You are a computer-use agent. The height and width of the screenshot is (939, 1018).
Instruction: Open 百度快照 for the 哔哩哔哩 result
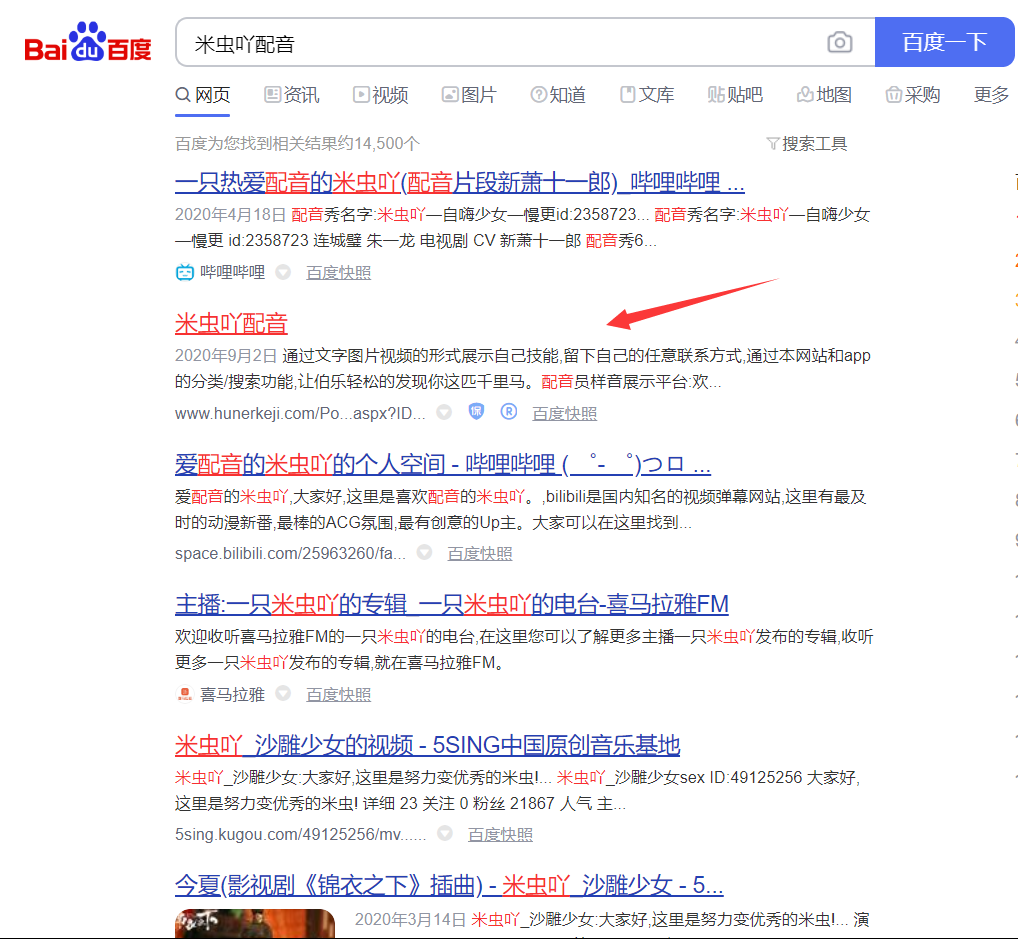(339, 273)
